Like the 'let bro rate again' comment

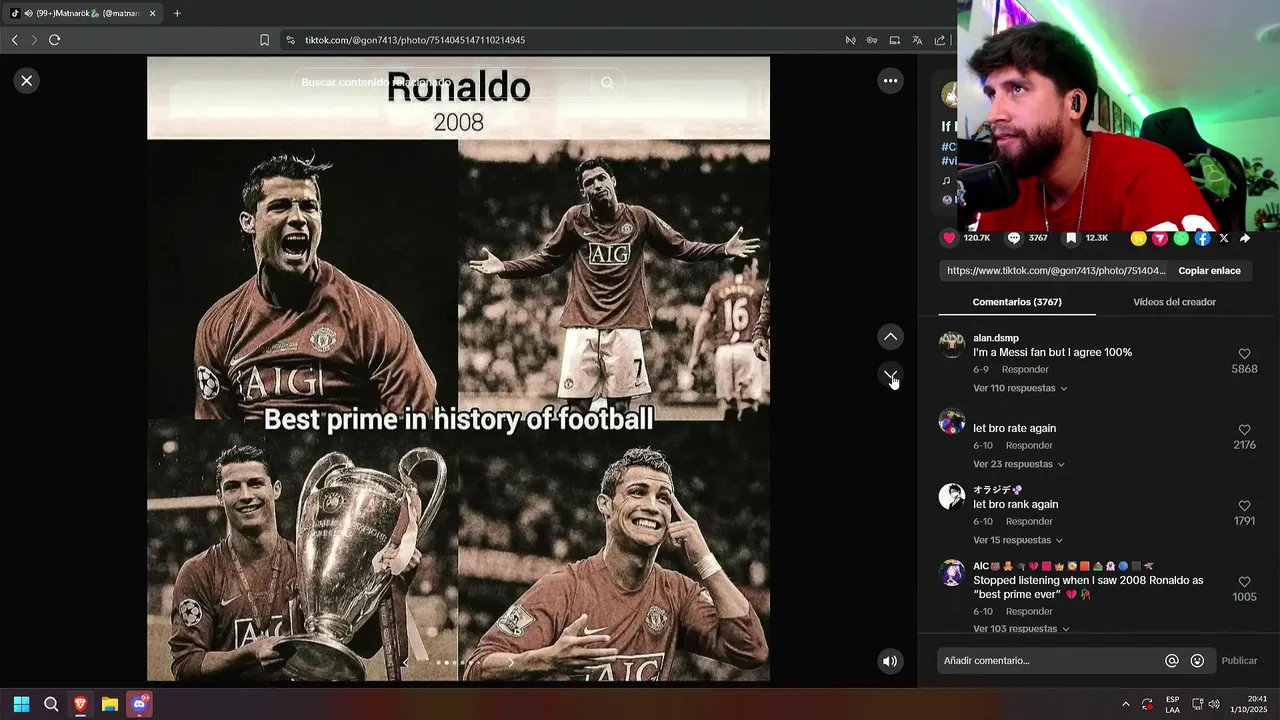[x=1245, y=430]
